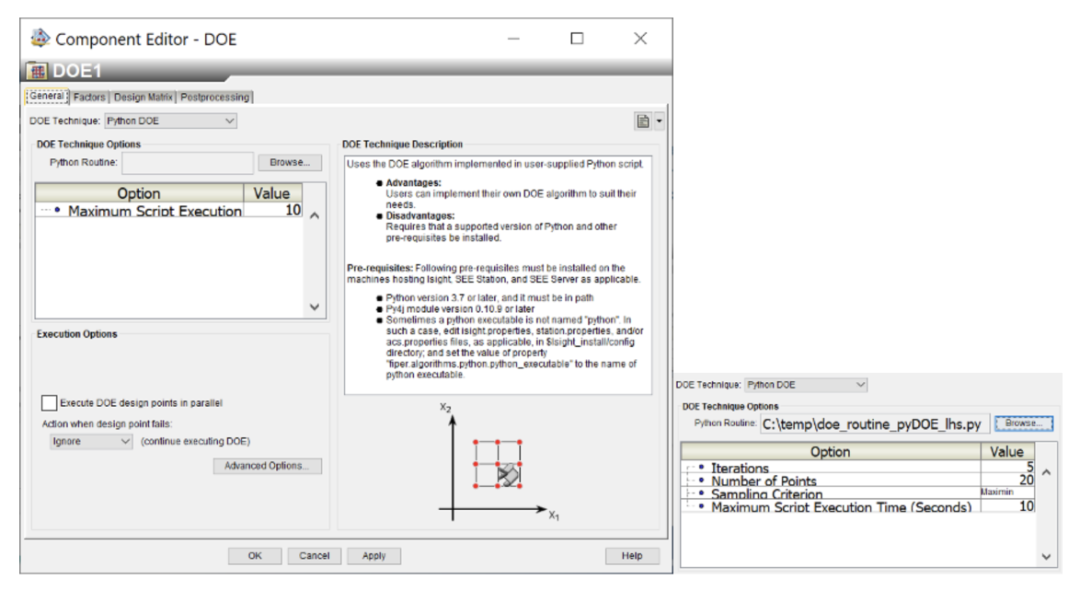1080x591 pixels.
Task: Click the Help button
Action: pos(632,555)
